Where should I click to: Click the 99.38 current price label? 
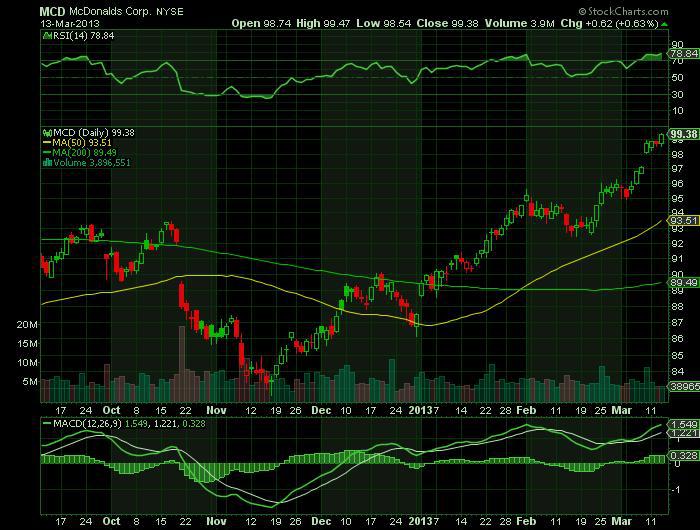(683, 134)
